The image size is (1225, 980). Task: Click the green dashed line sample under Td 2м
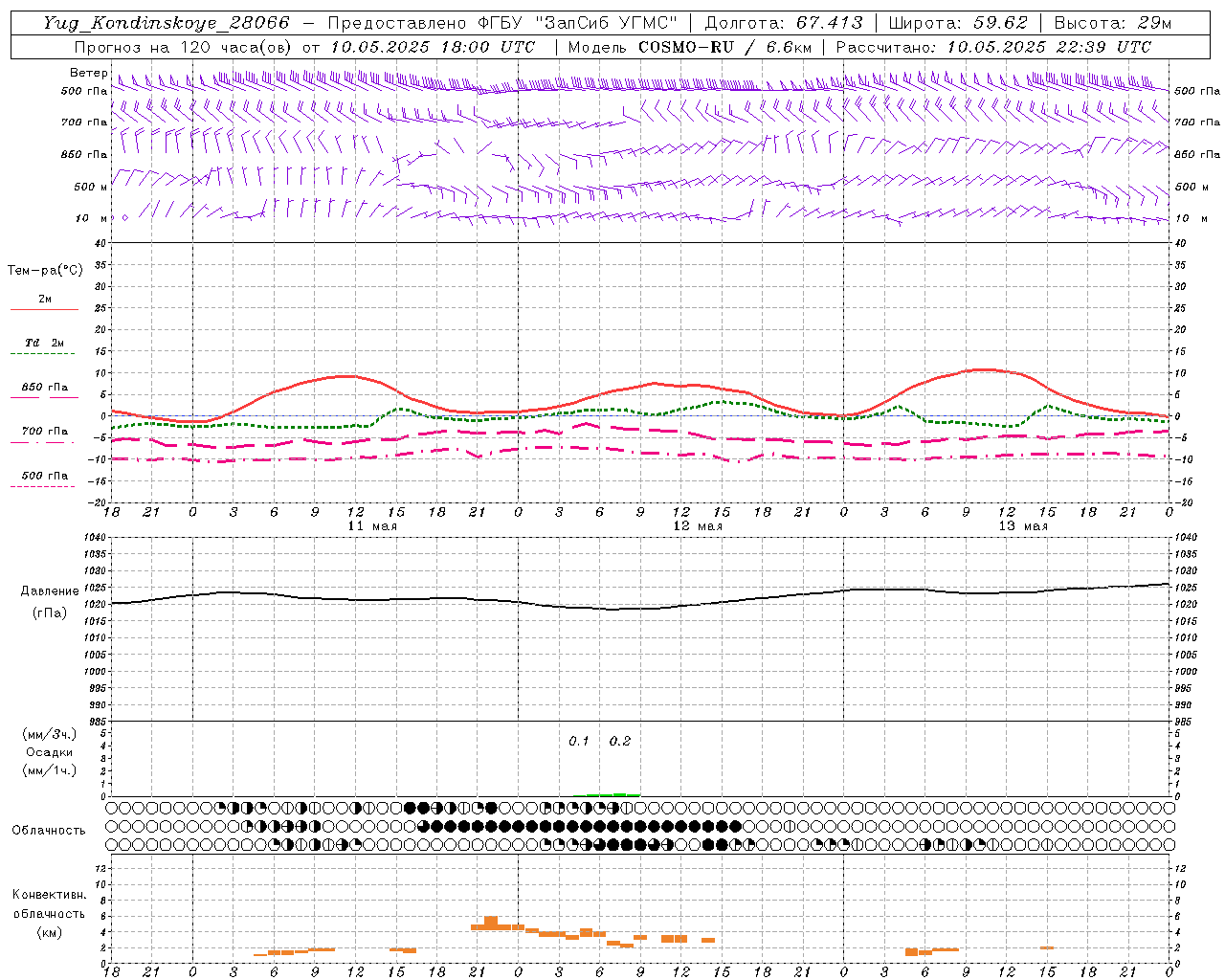tap(44, 354)
